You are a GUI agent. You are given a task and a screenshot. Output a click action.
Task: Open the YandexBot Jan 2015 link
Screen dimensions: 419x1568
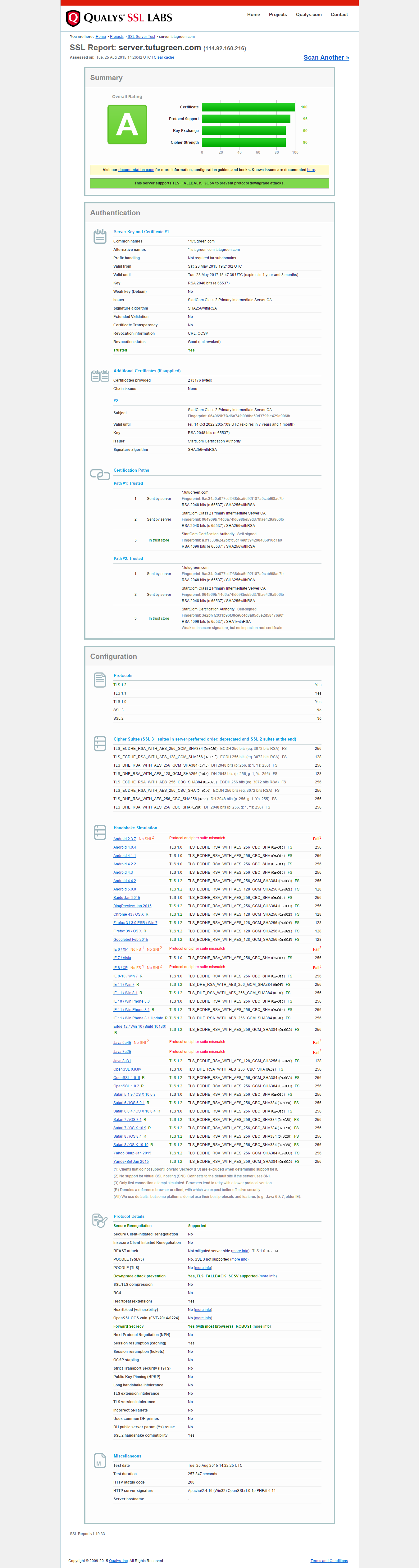pos(131,1161)
